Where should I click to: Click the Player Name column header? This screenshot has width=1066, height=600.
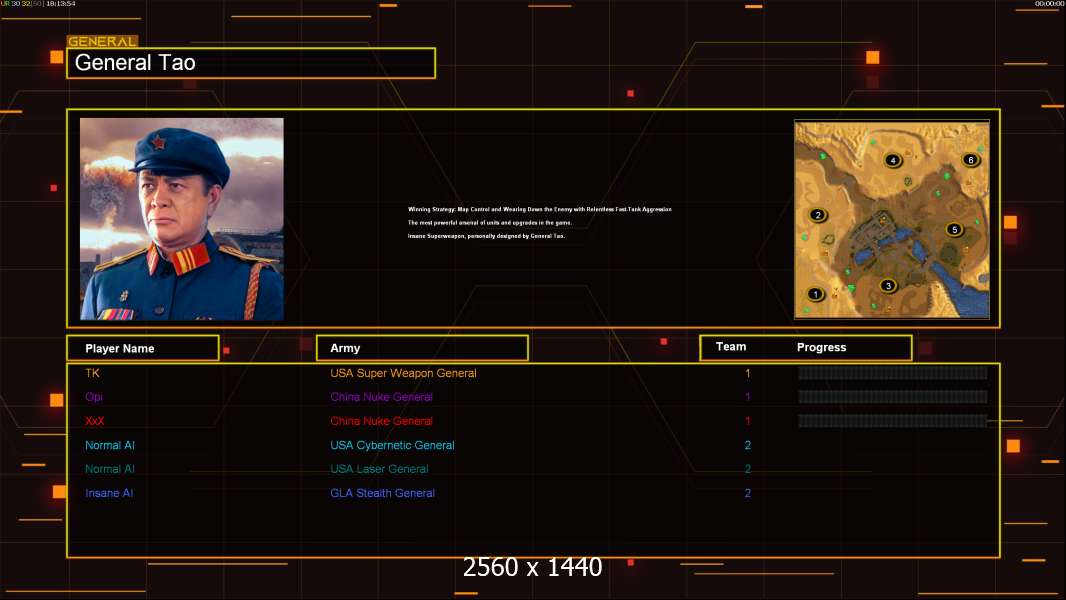click(x=143, y=348)
